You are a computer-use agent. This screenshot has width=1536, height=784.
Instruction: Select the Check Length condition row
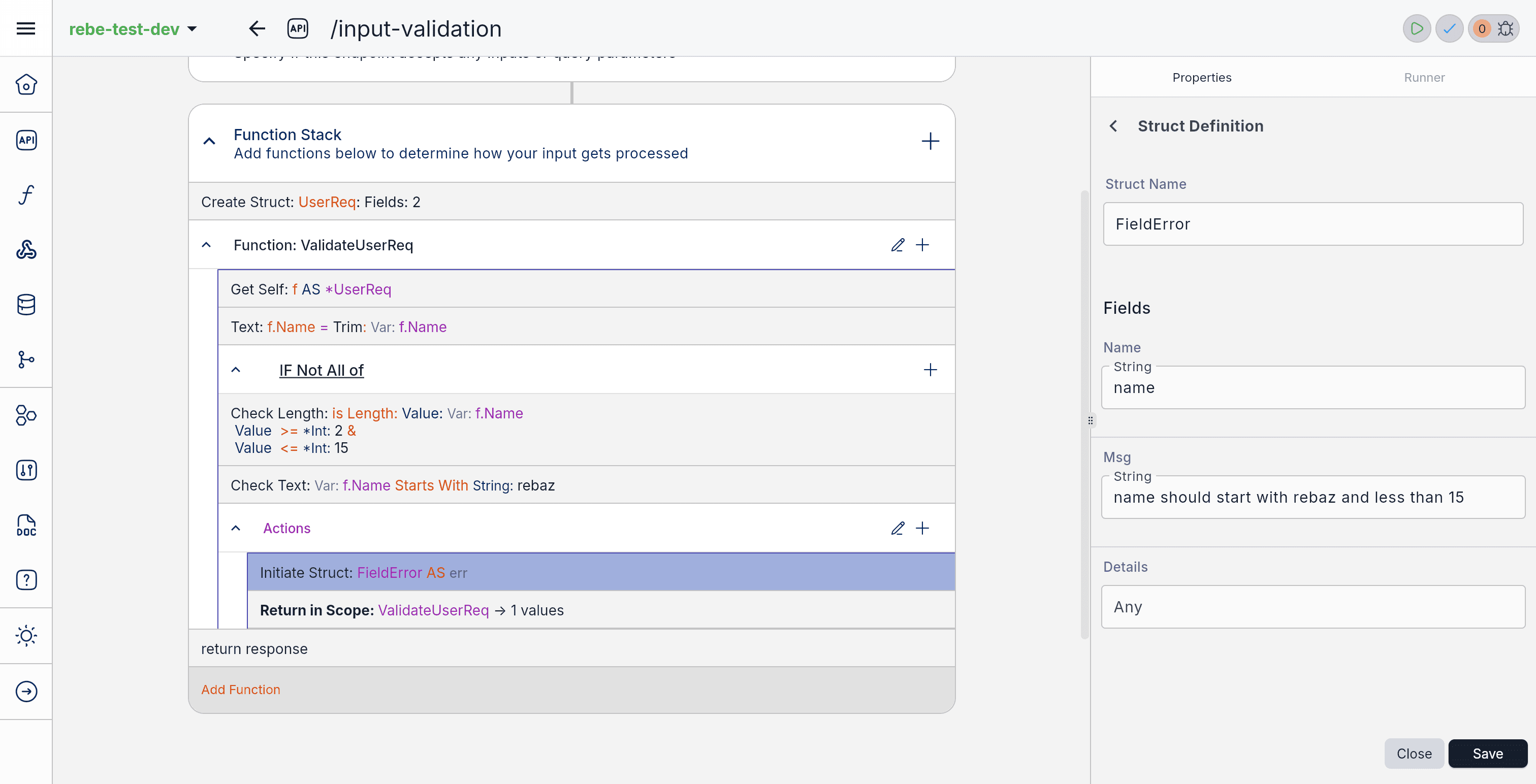587,430
